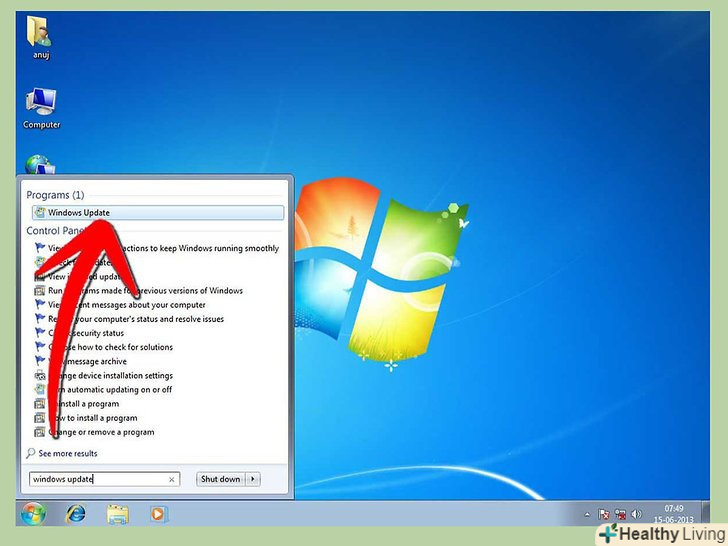
Task: Click the icon beside 'How to install a program'
Action: (40, 418)
